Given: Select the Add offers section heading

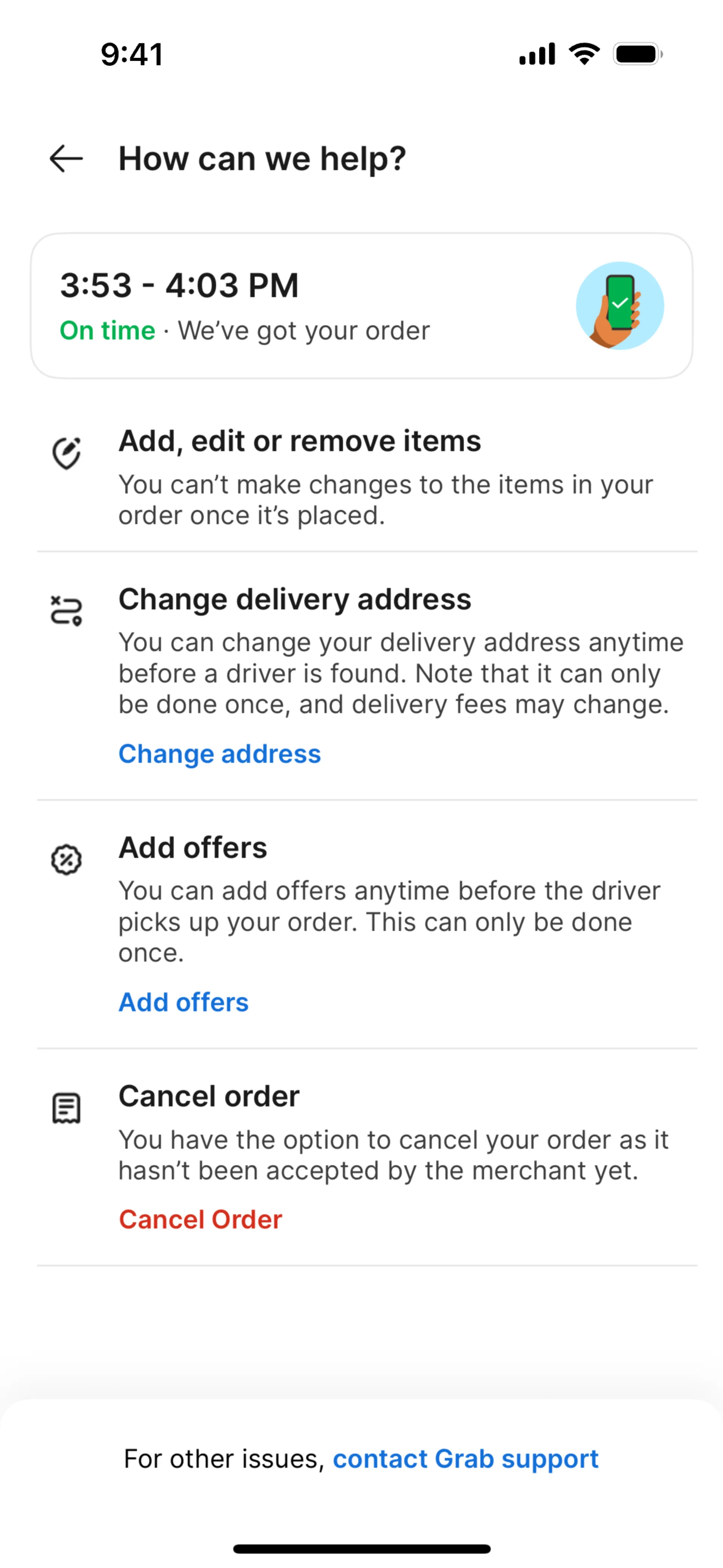Looking at the screenshot, I should click(192, 848).
